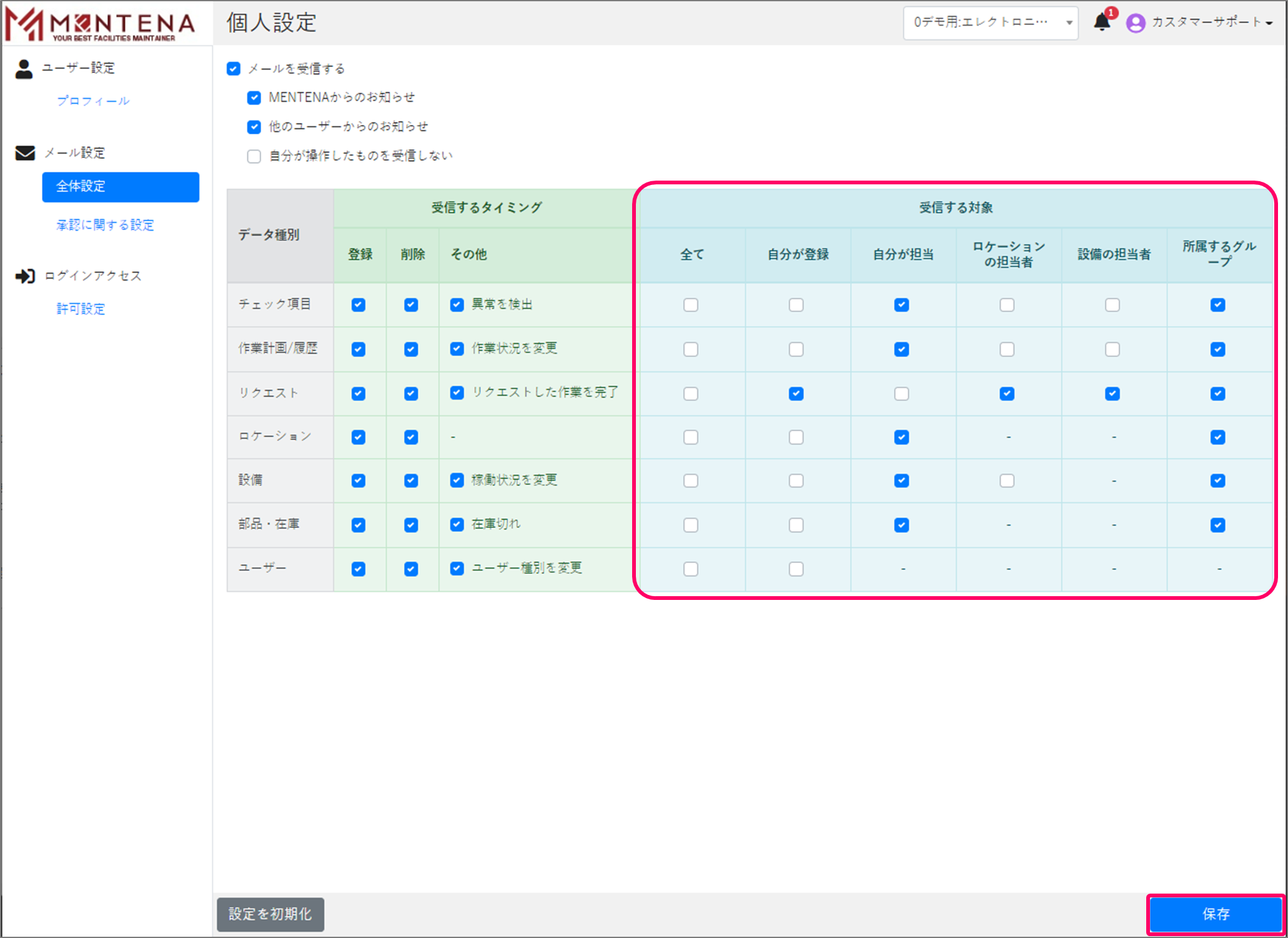Screen dimensions: 1288x938
Task: Click the MENTENA logo
Action: (x=100, y=24)
